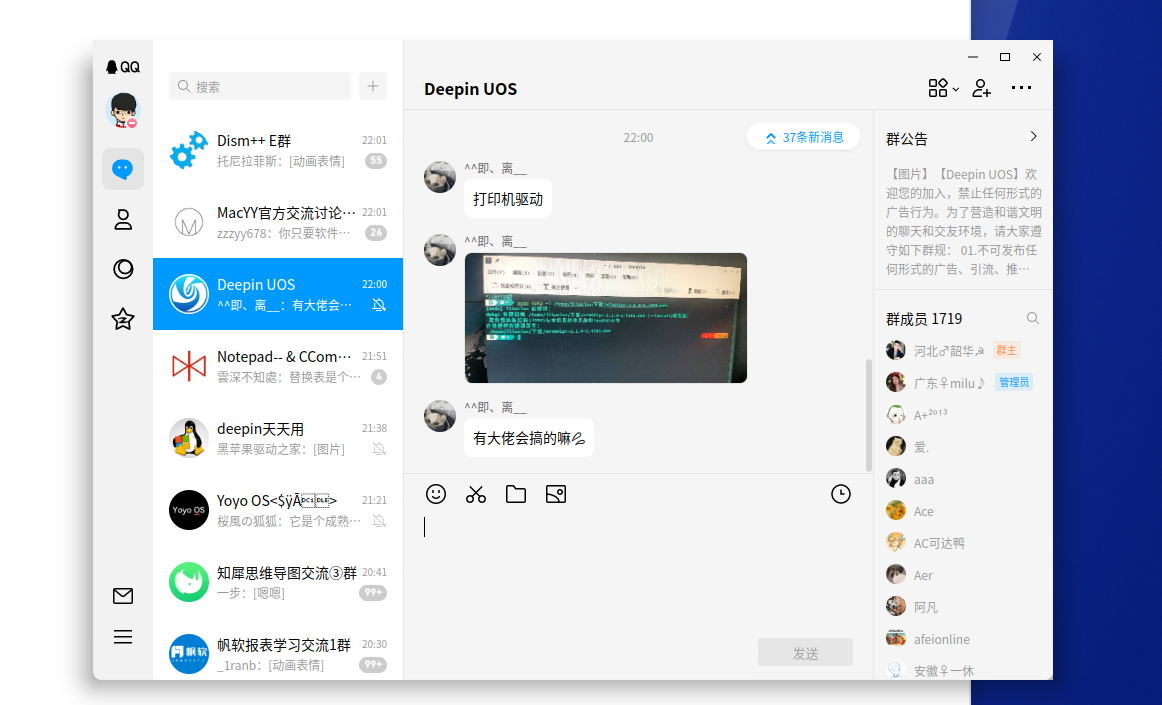
Task: Click the 打印机驱动 message bubble
Action: tap(508, 199)
